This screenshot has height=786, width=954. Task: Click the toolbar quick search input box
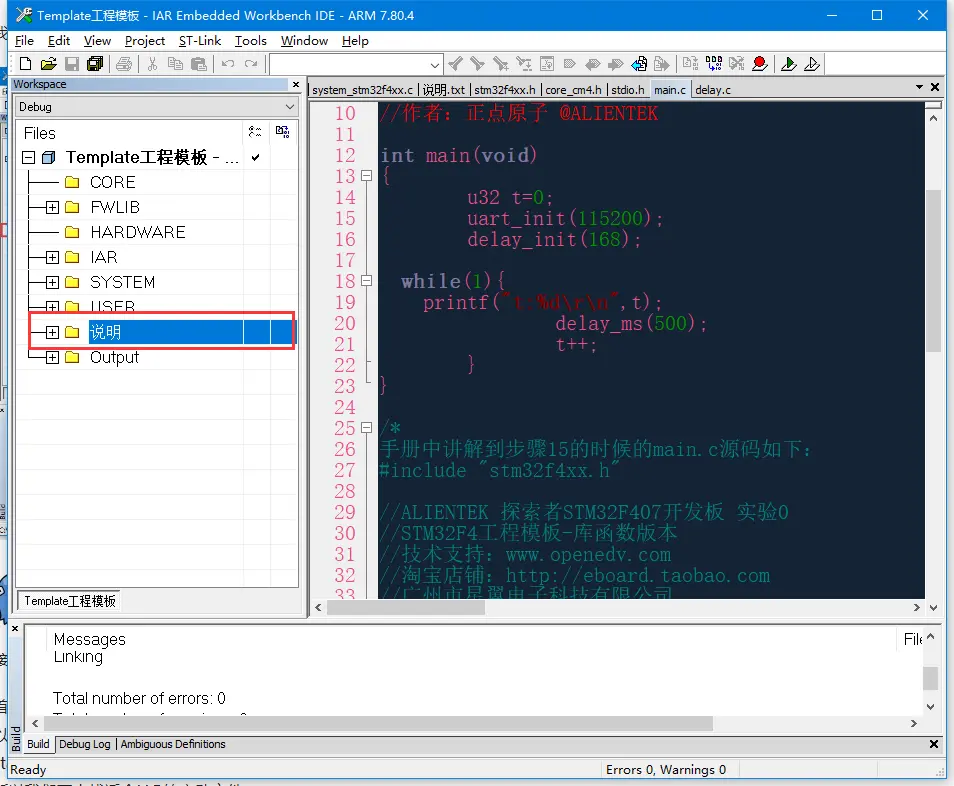(x=348, y=64)
